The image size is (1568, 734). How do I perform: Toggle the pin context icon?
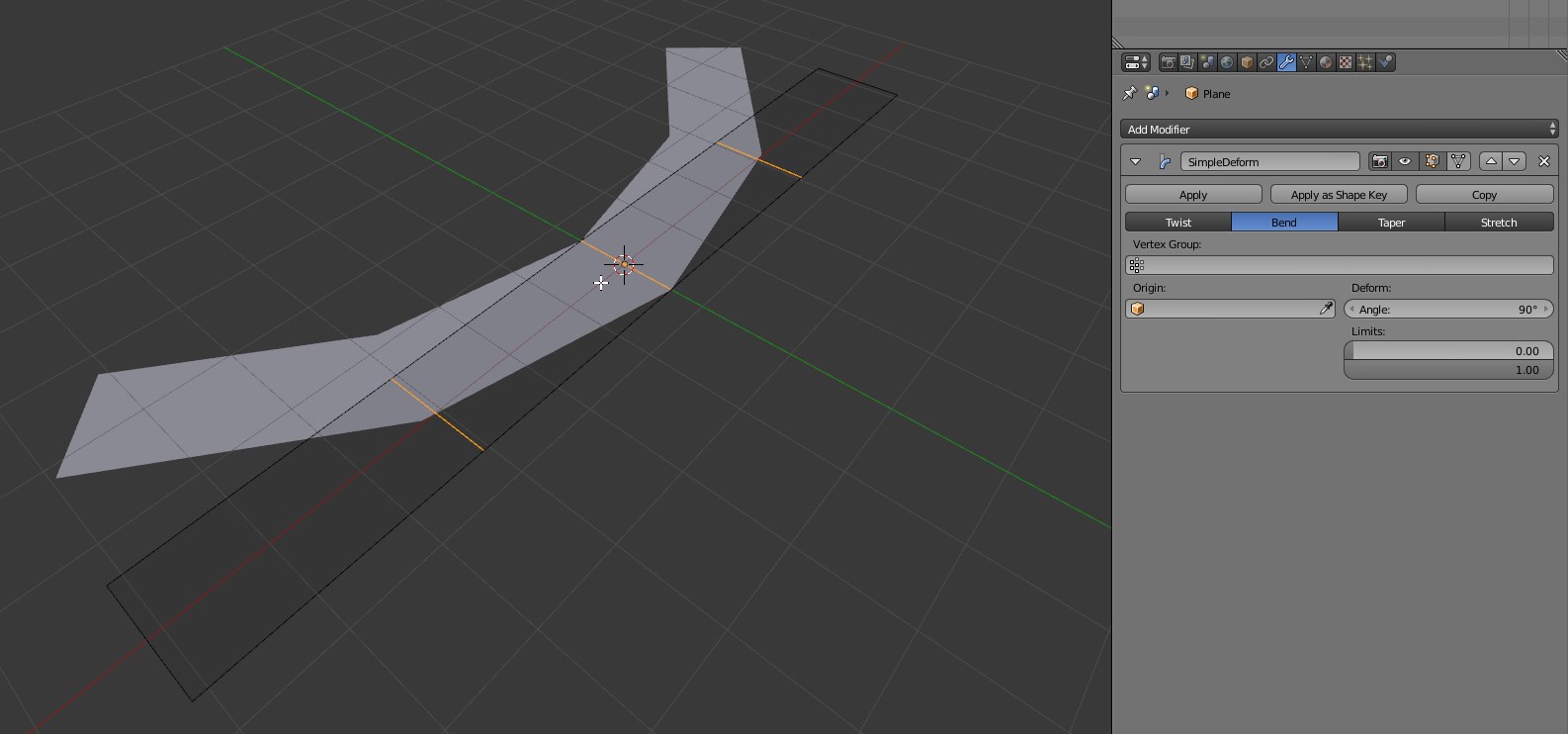tap(1130, 93)
